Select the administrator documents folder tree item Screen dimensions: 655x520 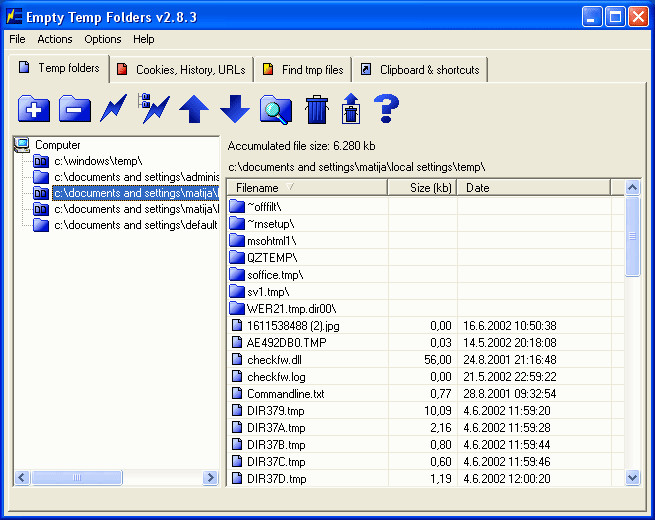pyautogui.click(x=136, y=177)
